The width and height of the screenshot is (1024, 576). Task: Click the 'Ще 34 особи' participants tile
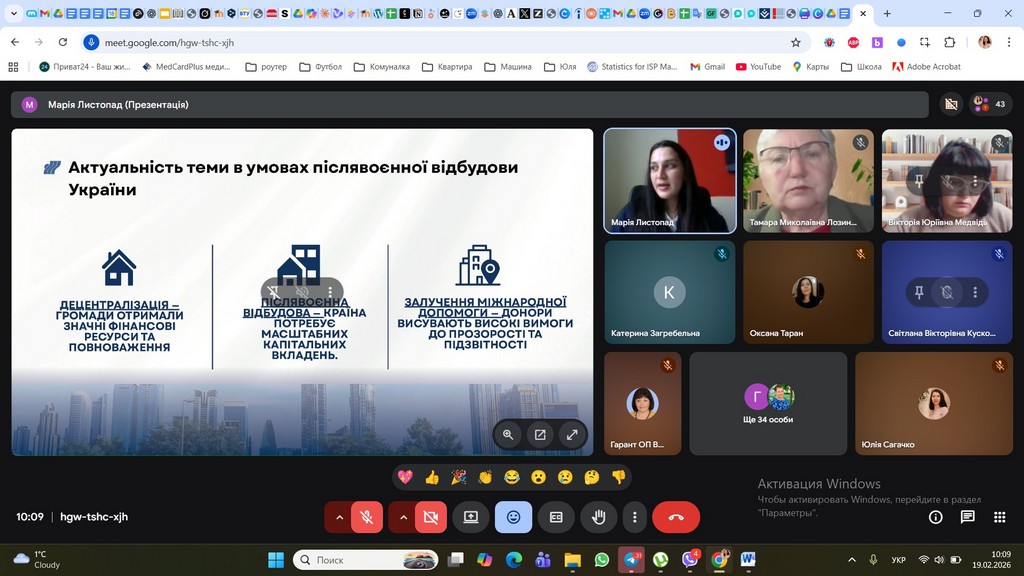point(768,403)
